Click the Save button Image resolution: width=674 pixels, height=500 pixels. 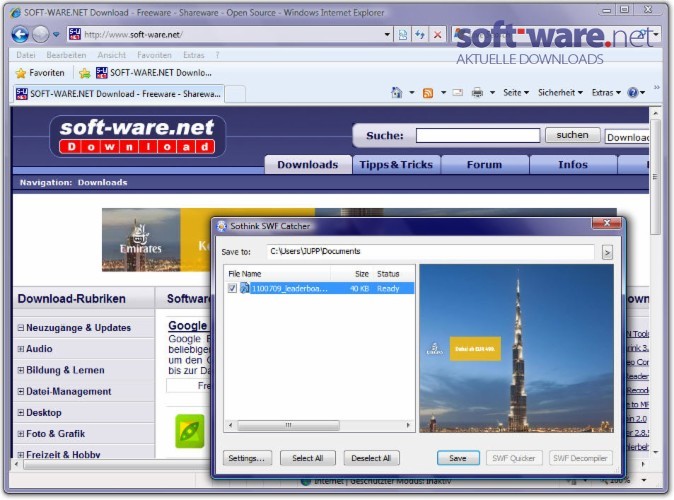458,458
